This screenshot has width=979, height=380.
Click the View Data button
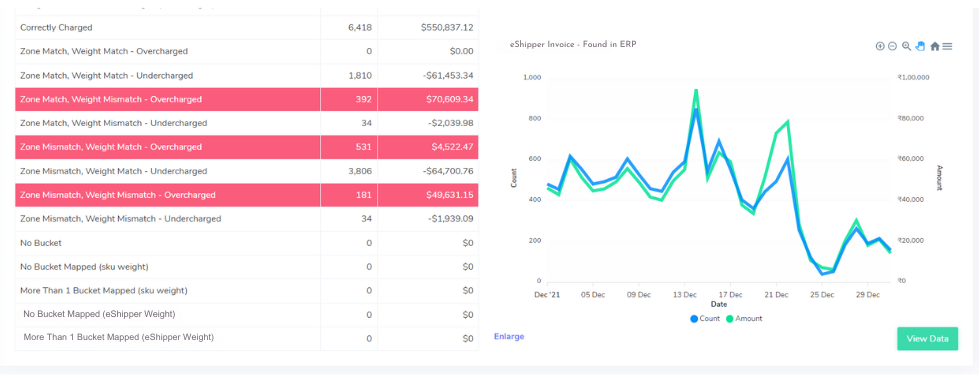click(x=927, y=339)
